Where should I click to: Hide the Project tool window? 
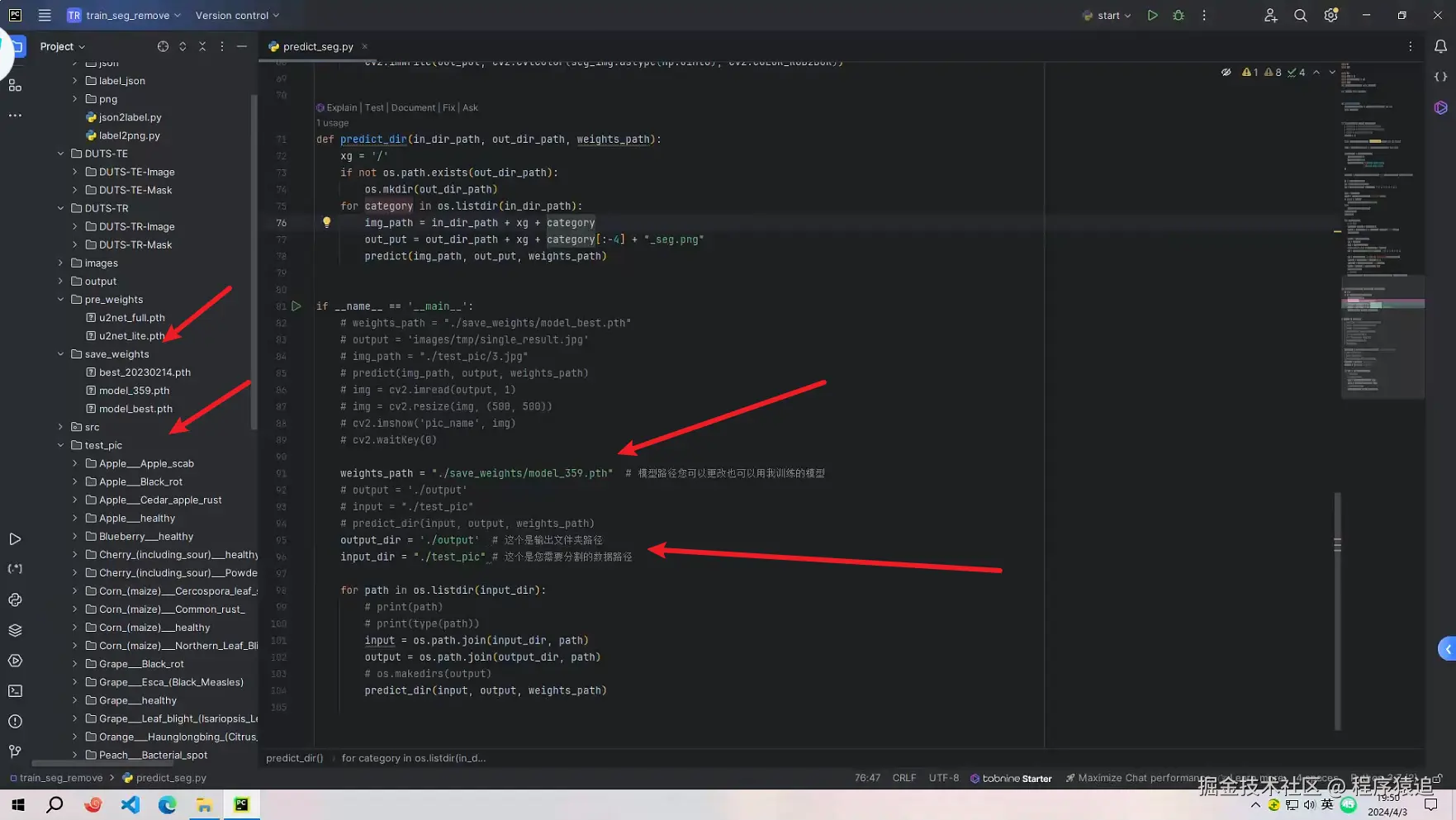(x=242, y=46)
